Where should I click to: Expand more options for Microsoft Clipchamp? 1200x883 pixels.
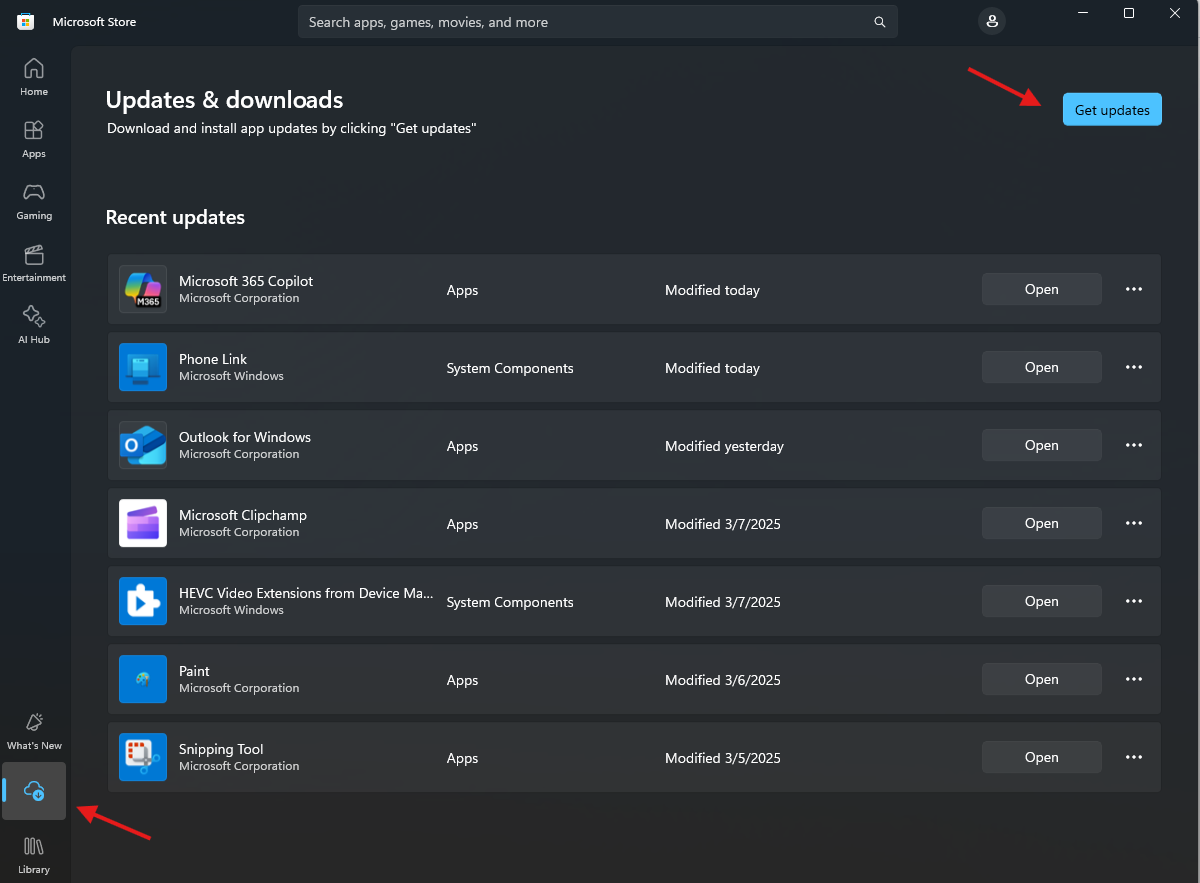[x=1134, y=523]
